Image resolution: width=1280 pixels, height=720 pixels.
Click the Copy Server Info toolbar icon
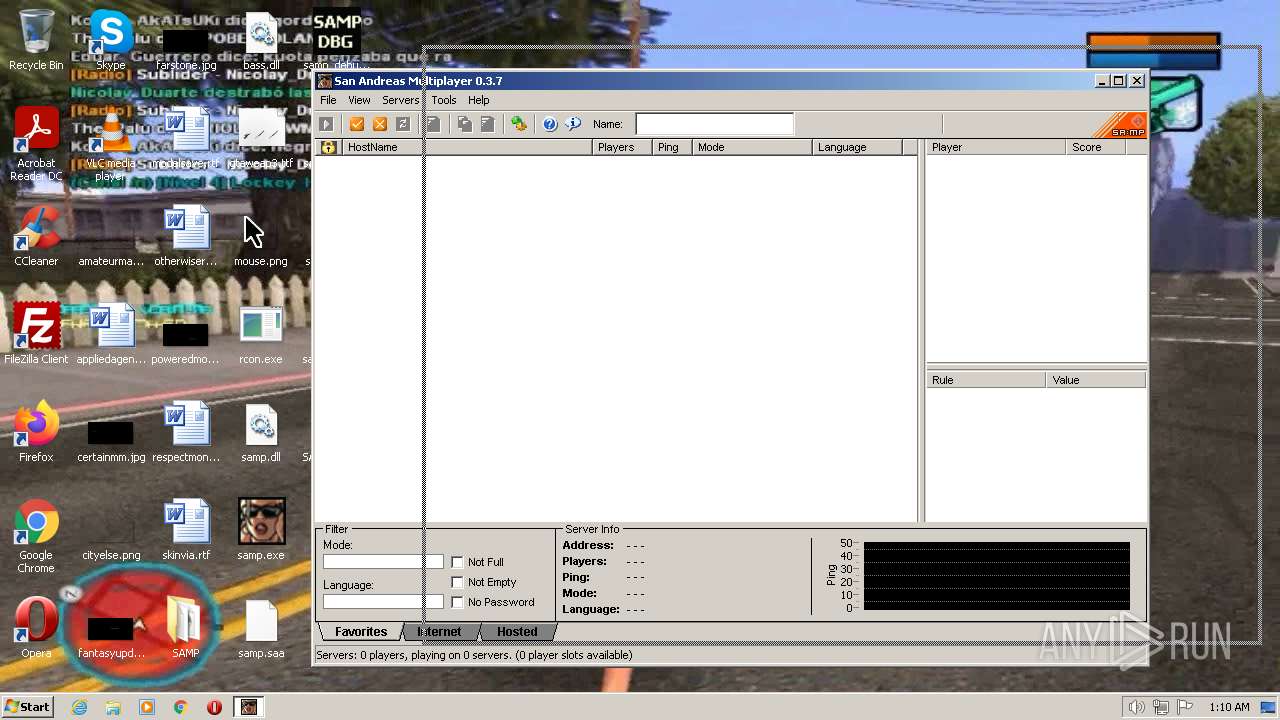pyautogui.click(x=464, y=124)
